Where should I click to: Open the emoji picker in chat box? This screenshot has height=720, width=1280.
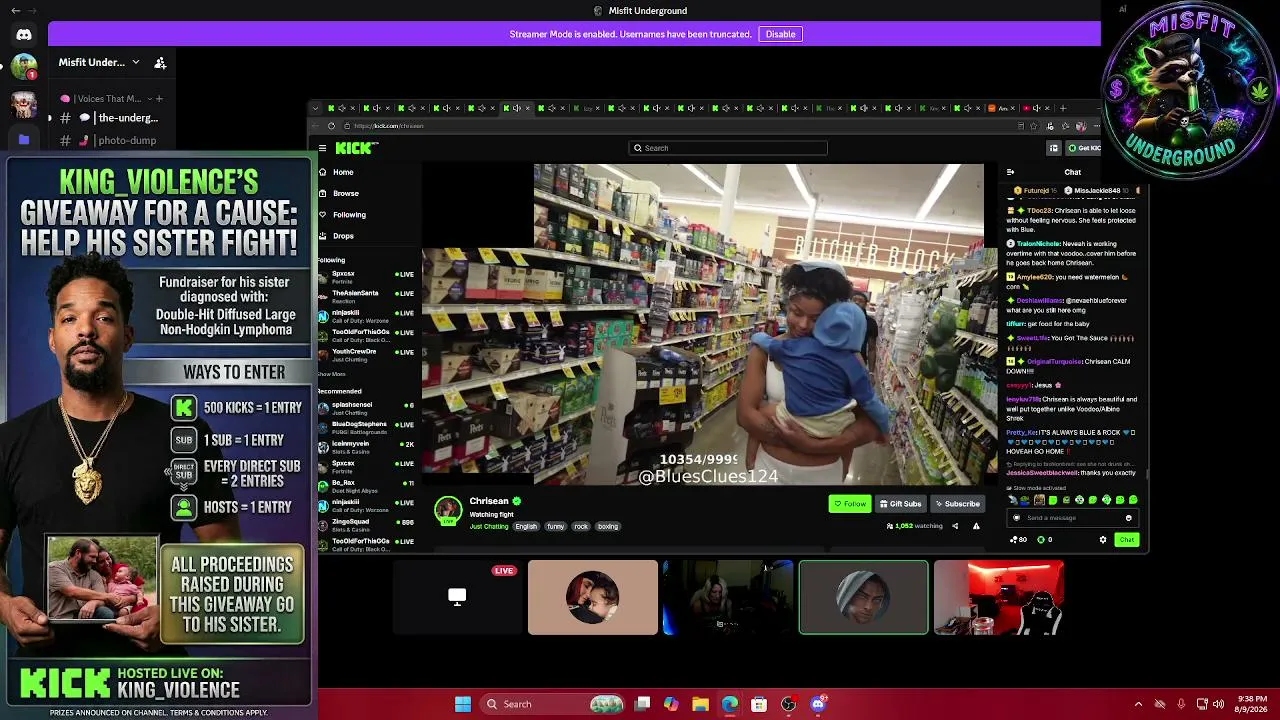(1128, 518)
